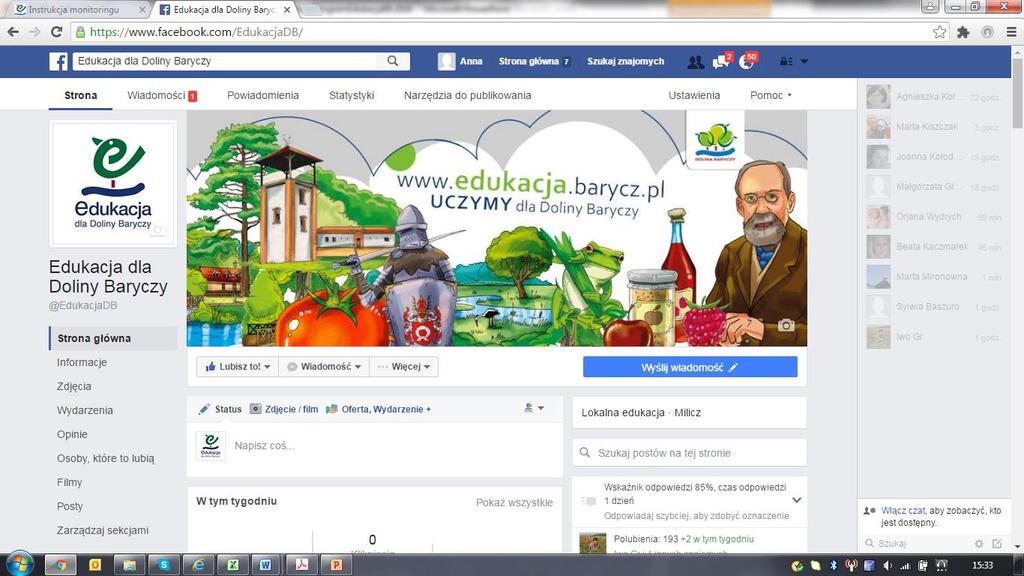
Task: Open the Statystyki tab
Action: (x=351, y=95)
